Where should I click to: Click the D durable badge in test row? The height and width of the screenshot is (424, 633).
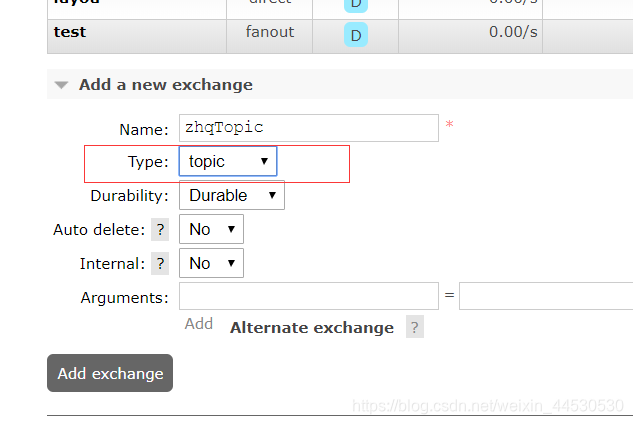(356, 35)
